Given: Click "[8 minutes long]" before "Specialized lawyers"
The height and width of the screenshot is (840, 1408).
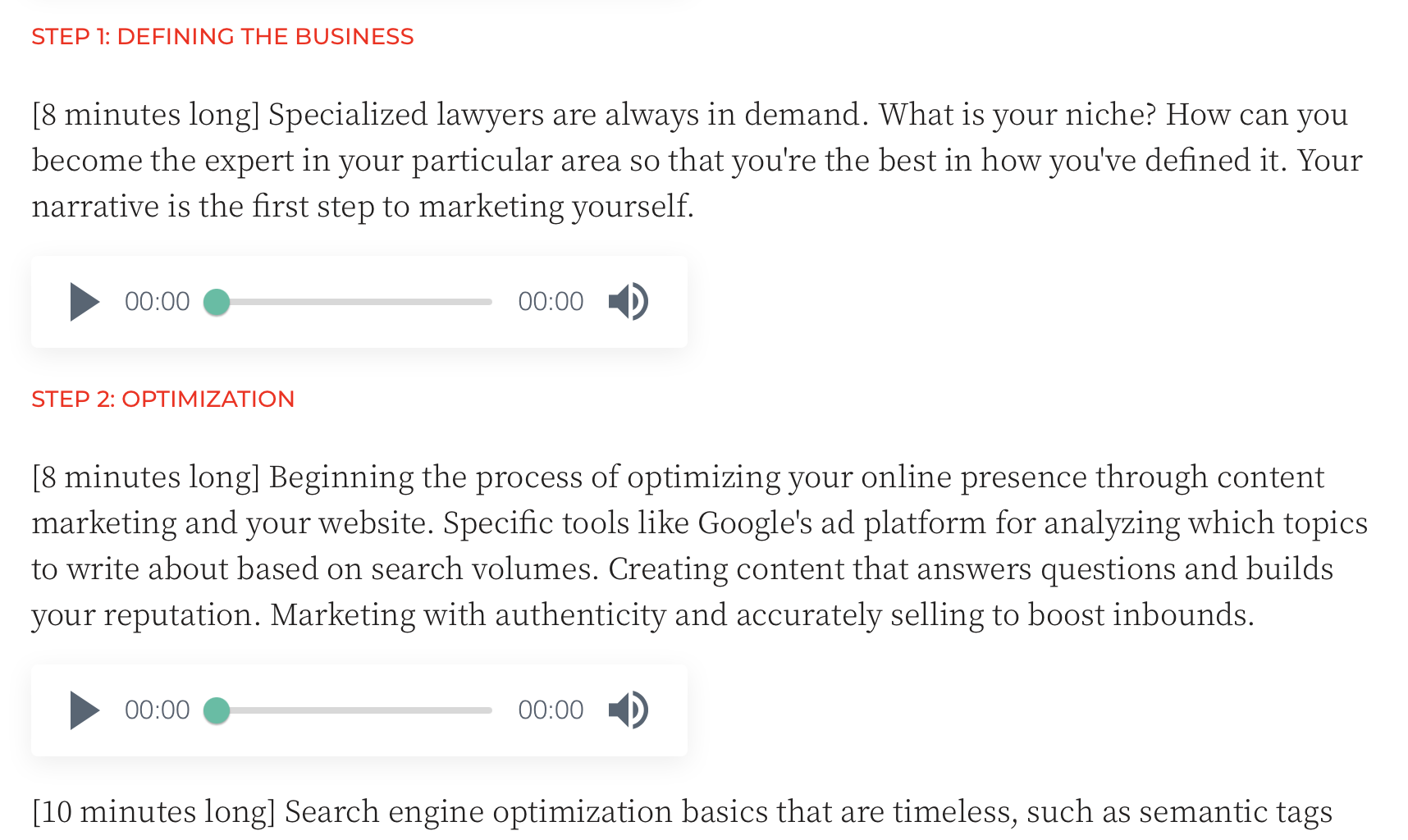Looking at the screenshot, I should pyautogui.click(x=146, y=115).
